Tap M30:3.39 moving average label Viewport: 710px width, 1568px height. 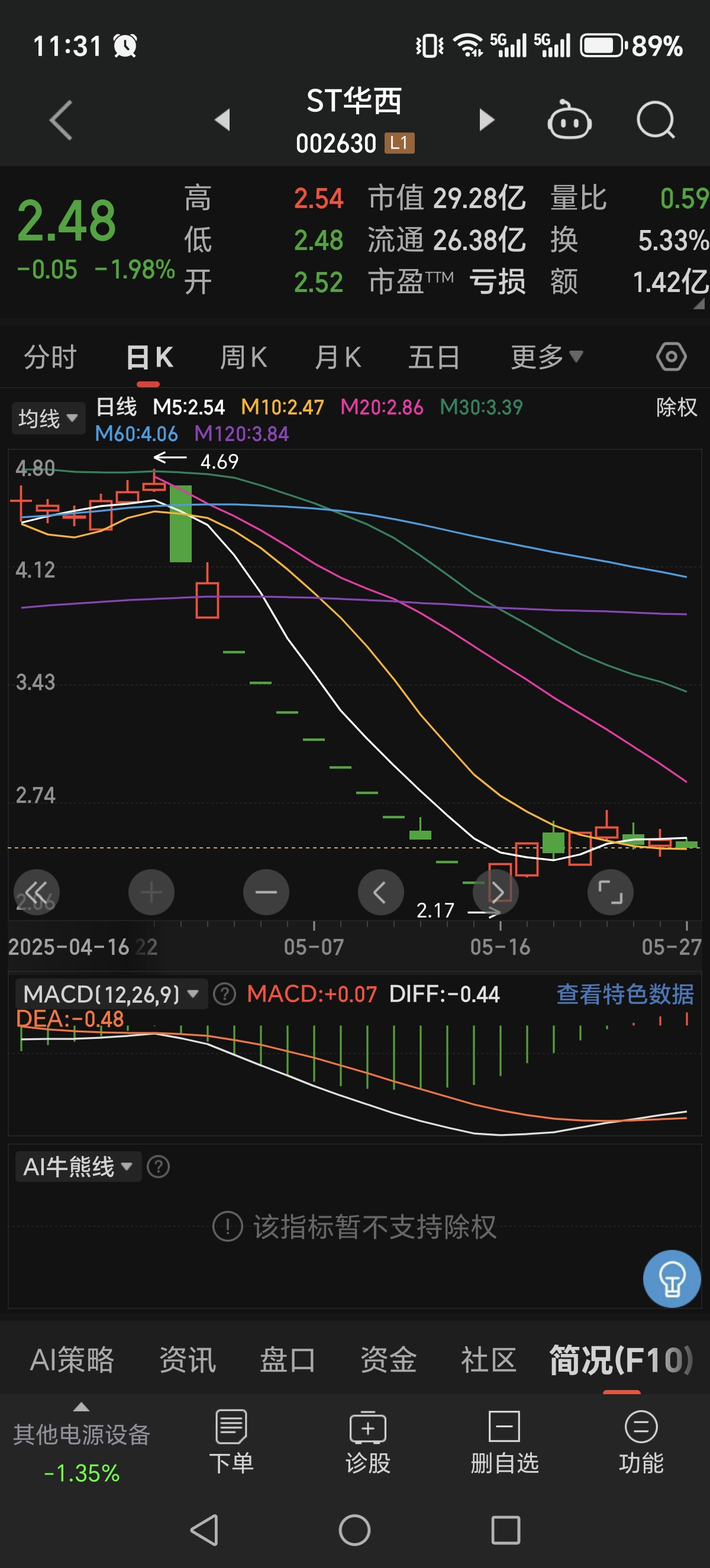[481, 407]
